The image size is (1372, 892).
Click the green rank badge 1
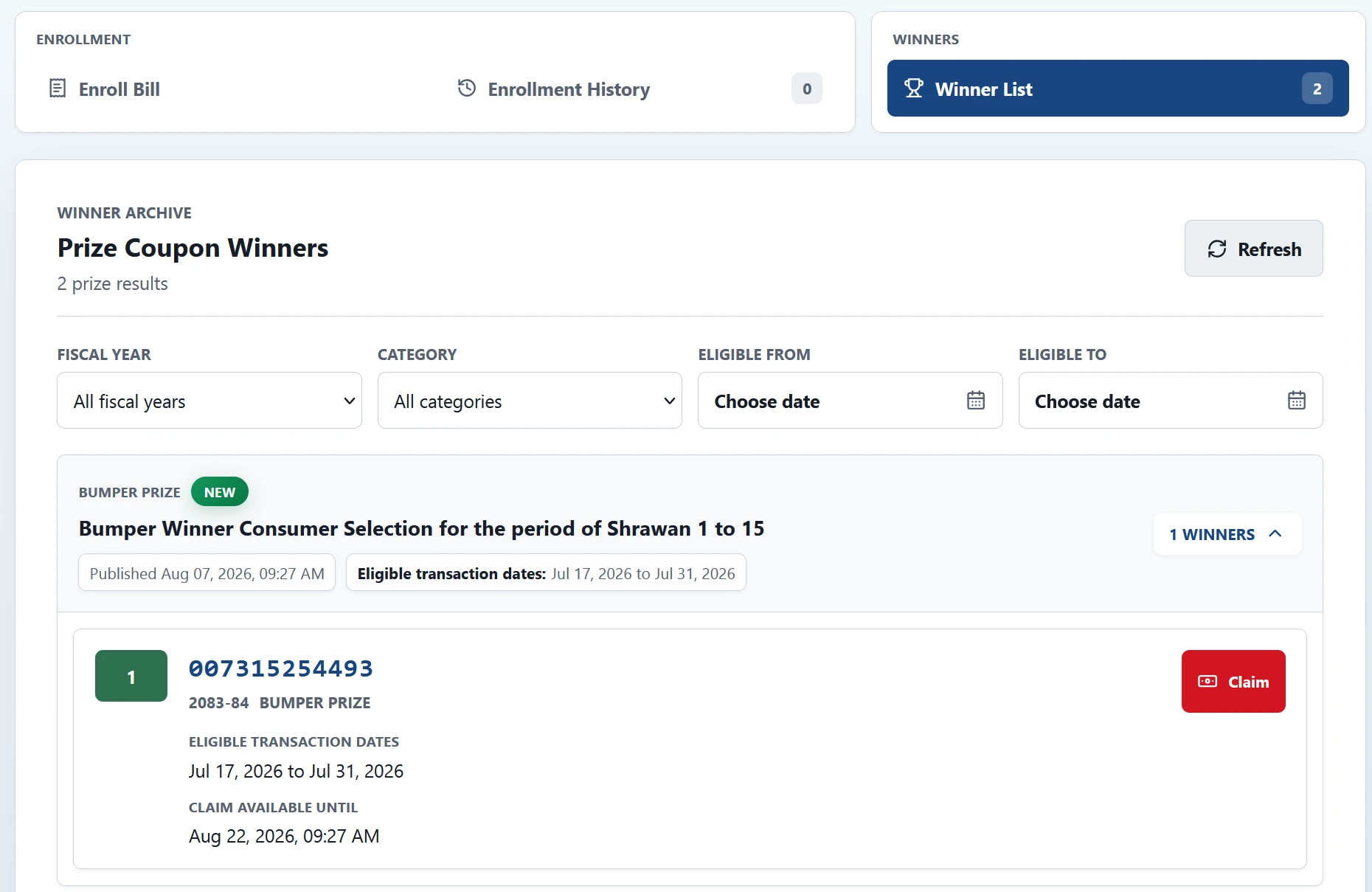tap(131, 676)
